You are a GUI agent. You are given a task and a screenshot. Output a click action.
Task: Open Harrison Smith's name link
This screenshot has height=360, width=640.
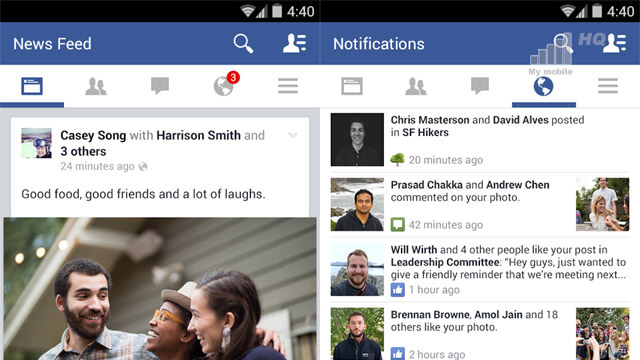pyautogui.click(x=198, y=135)
